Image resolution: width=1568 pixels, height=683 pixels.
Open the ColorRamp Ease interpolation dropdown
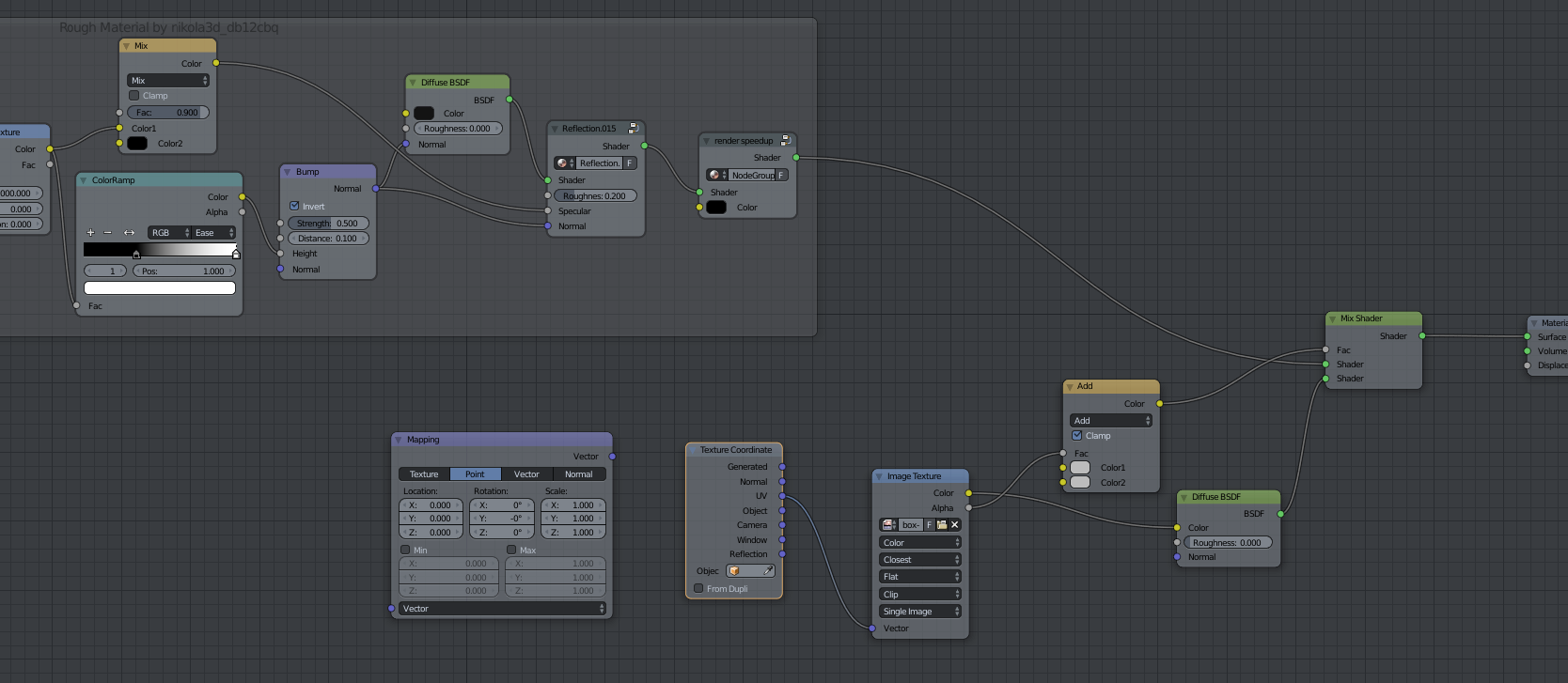(x=213, y=232)
